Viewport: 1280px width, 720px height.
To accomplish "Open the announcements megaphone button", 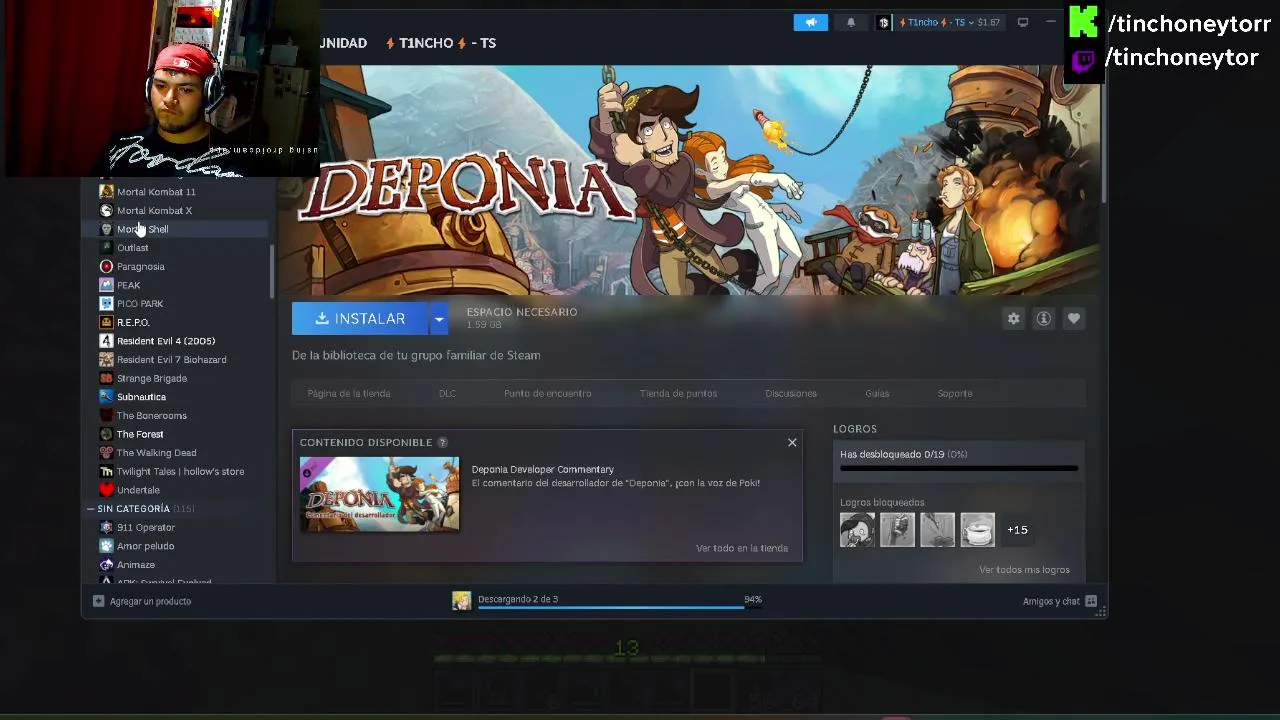I will coord(811,22).
